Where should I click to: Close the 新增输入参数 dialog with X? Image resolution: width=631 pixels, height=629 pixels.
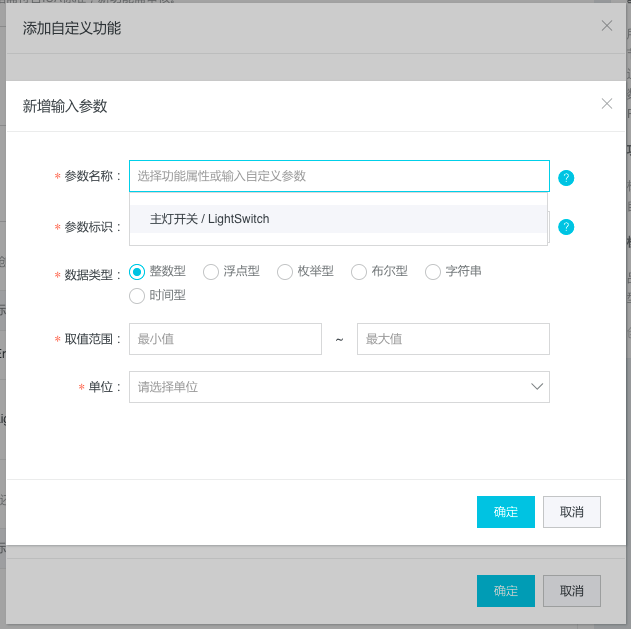click(x=606, y=103)
